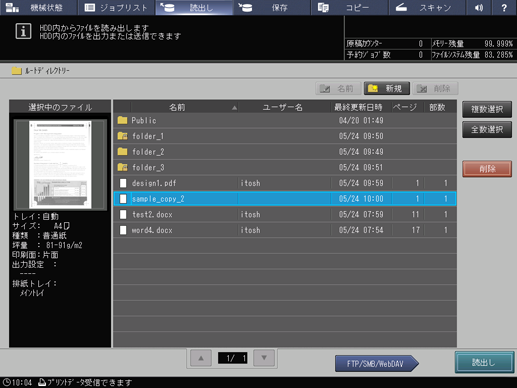This screenshot has height=388, width=517.
Task: Click the folder_2 folder icon
Action: [x=122, y=151]
